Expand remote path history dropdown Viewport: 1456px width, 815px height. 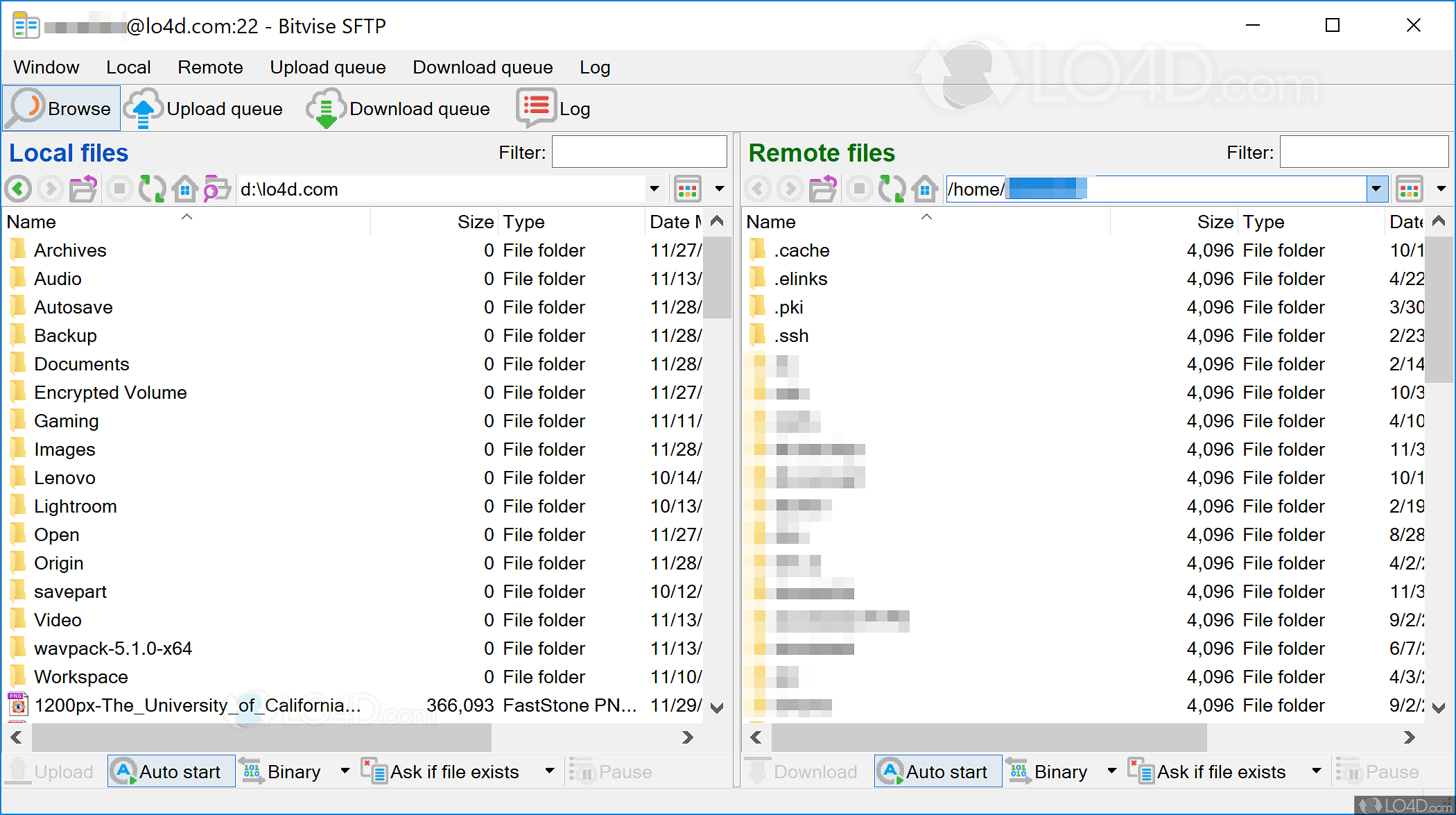click(x=1376, y=189)
